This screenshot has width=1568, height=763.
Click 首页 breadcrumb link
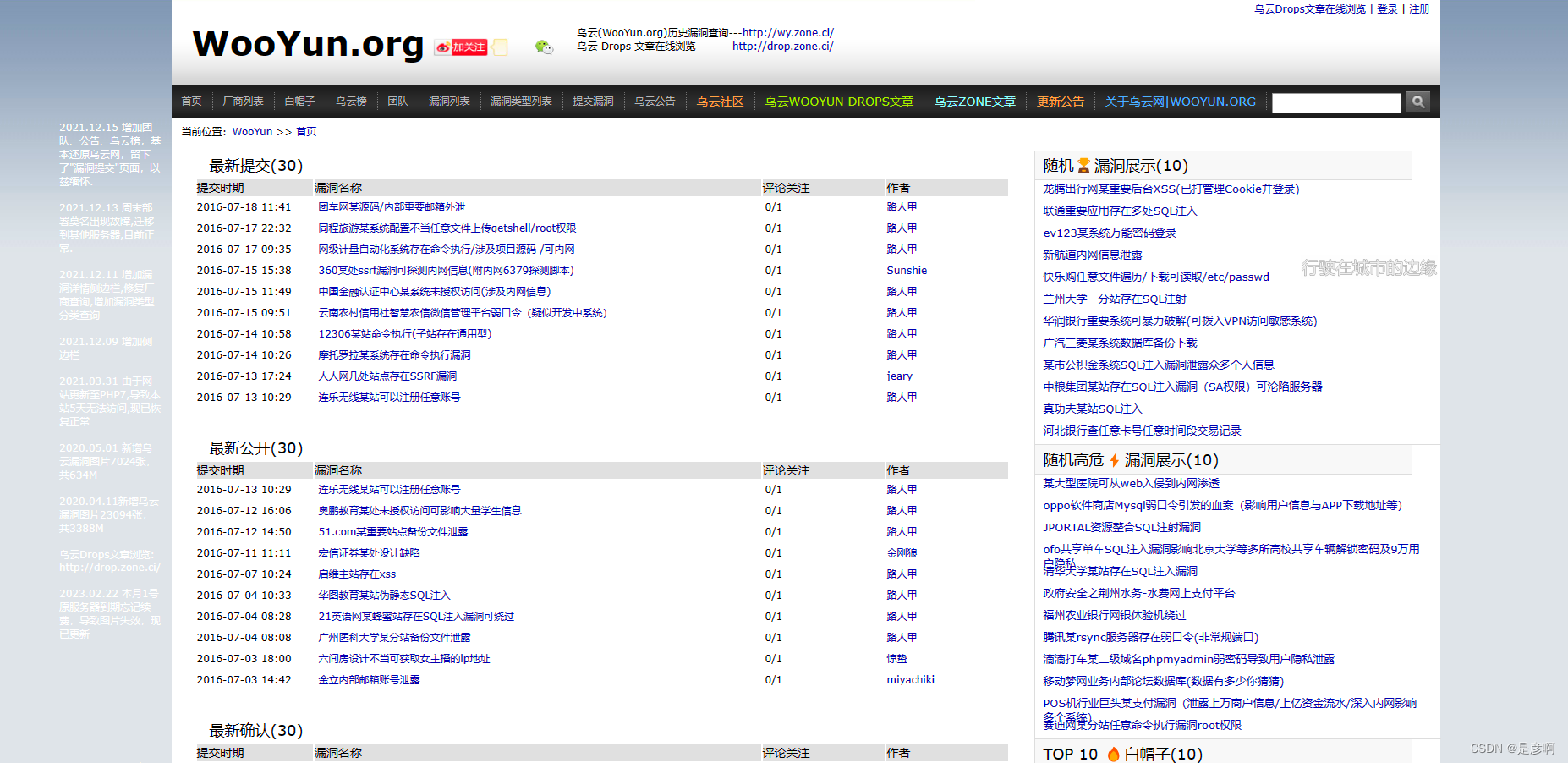click(307, 132)
